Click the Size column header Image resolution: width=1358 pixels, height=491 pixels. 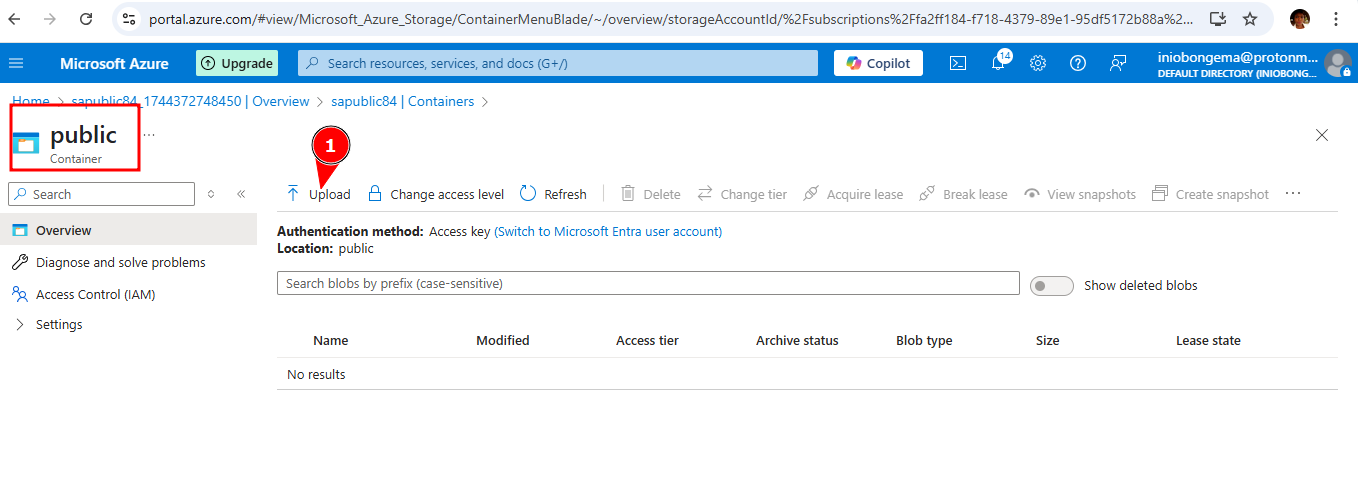pos(1047,340)
